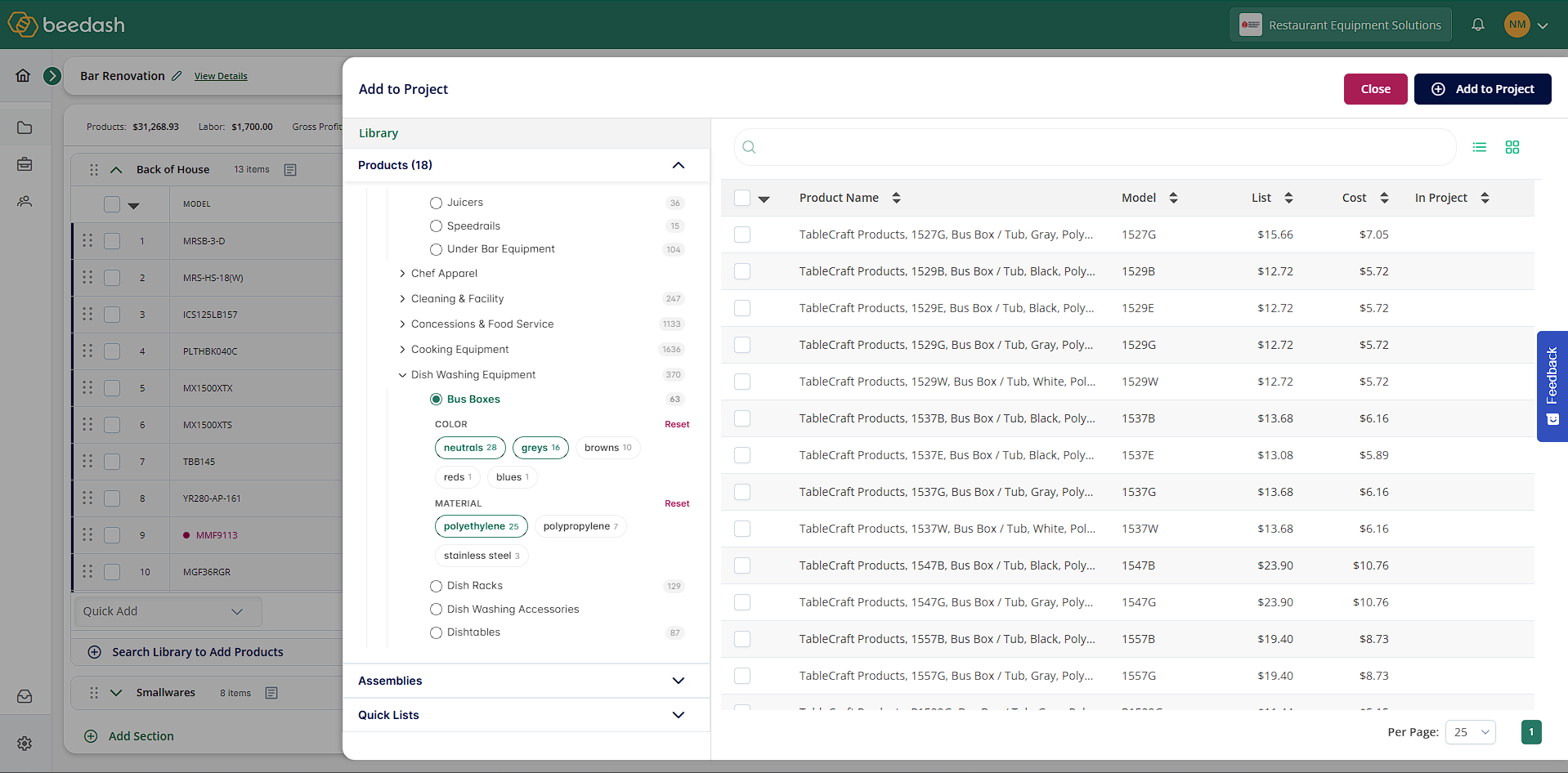Image resolution: width=1568 pixels, height=773 pixels.
Task: Sort by Cost column arrows
Action: [1384, 198]
